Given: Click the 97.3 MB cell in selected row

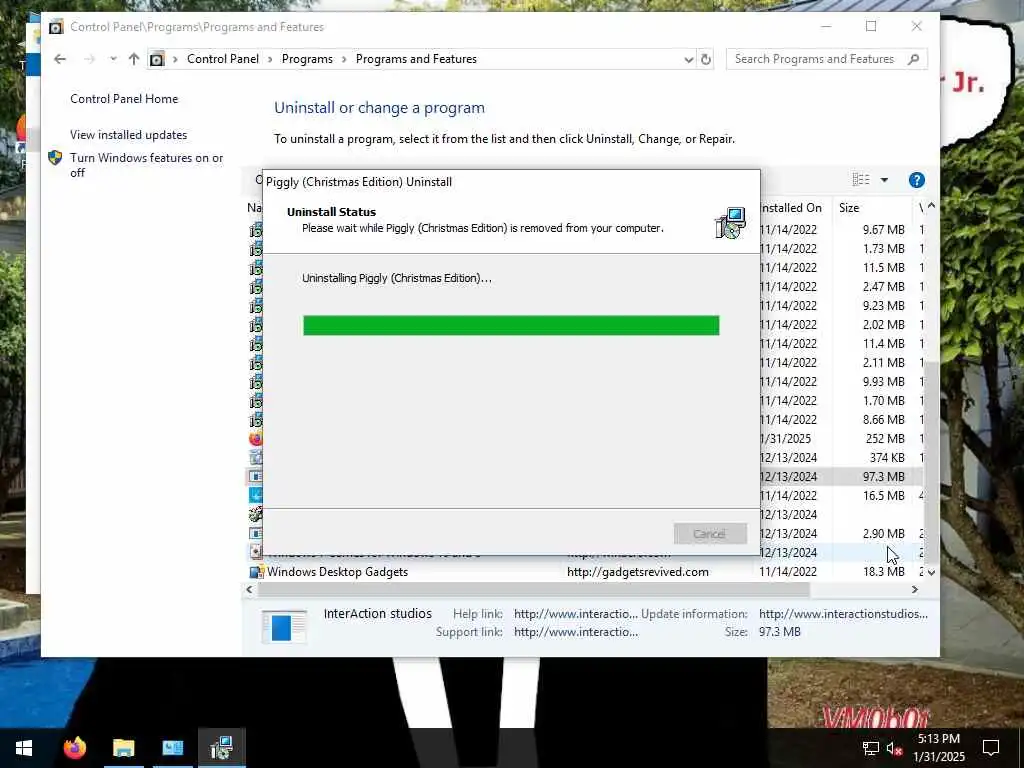Looking at the screenshot, I should (x=883, y=477).
